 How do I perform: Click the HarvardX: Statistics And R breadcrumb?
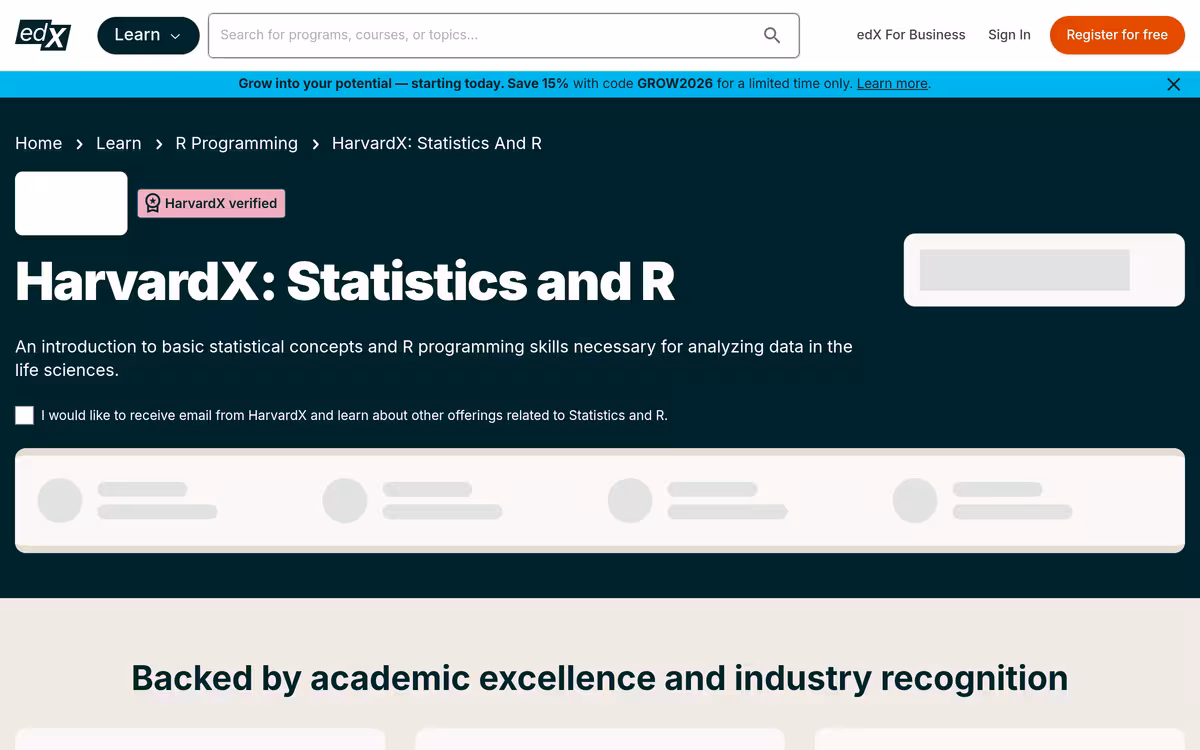[437, 143]
